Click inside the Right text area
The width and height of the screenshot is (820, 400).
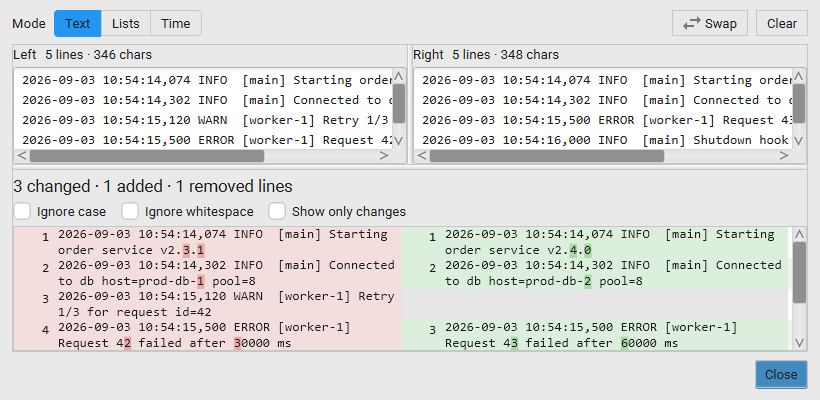coord(603,109)
